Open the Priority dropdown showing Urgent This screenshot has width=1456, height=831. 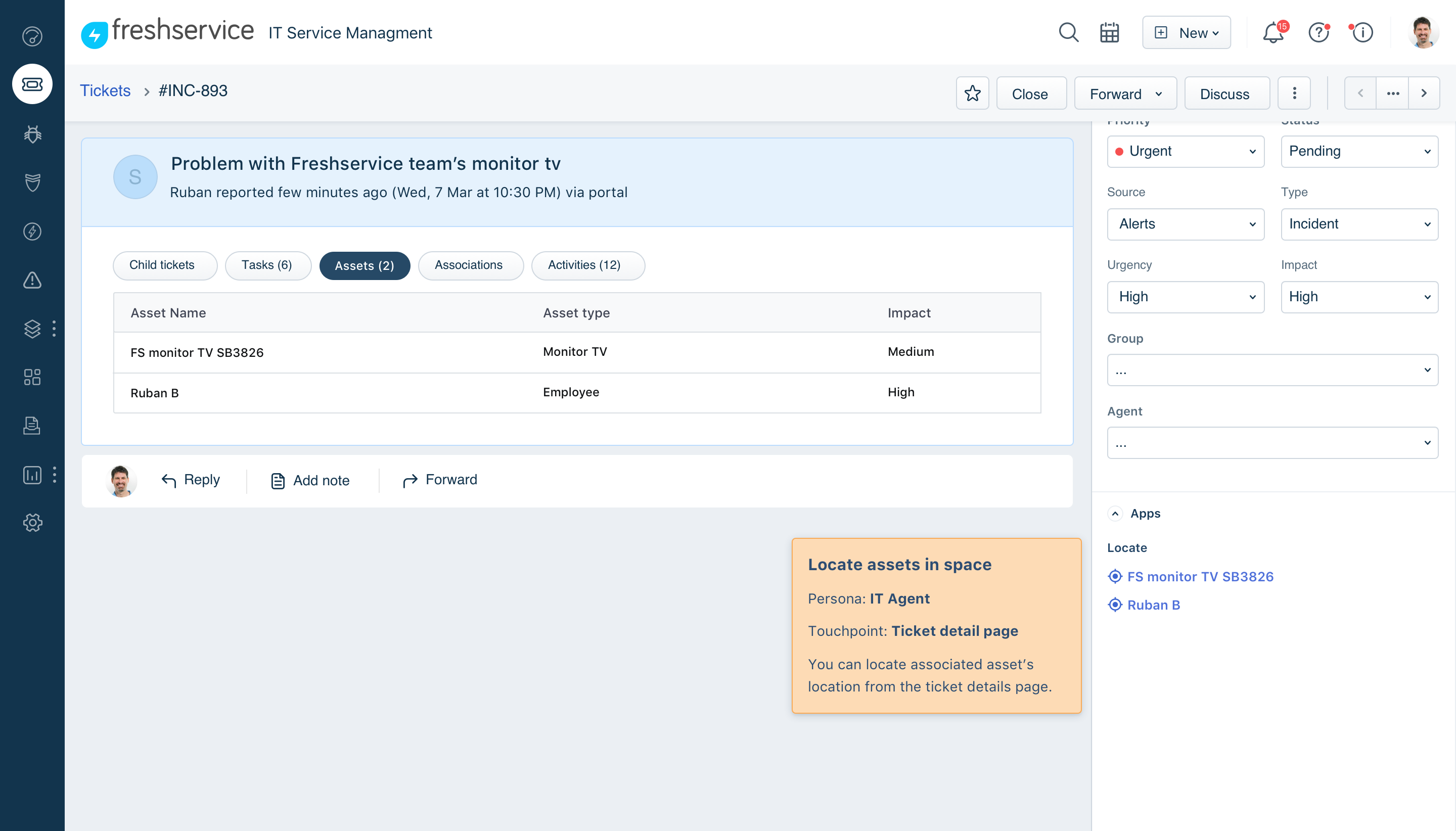[1185, 151]
